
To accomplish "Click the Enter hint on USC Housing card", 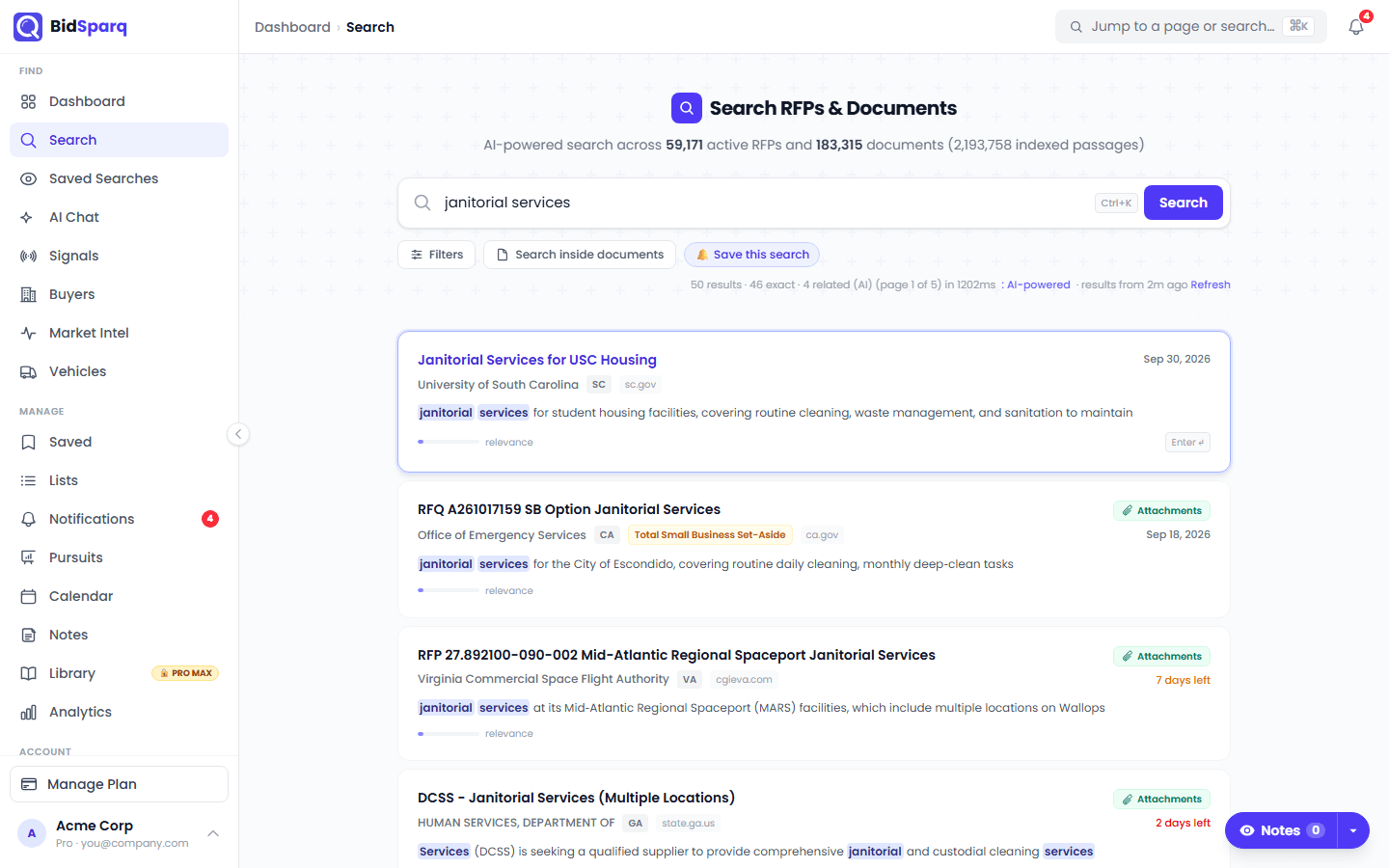I will click(x=1187, y=443).
